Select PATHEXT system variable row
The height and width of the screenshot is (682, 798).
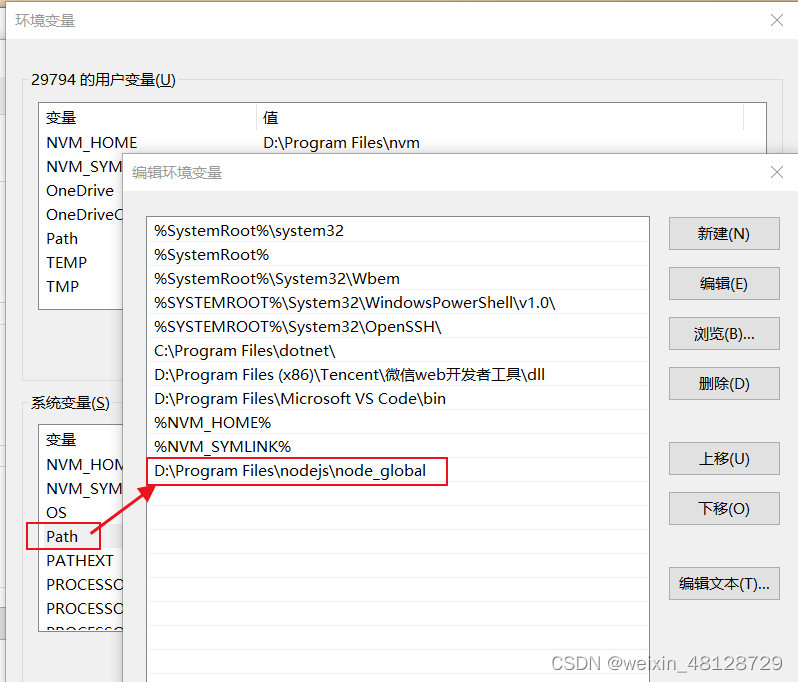pyautogui.click(x=80, y=560)
